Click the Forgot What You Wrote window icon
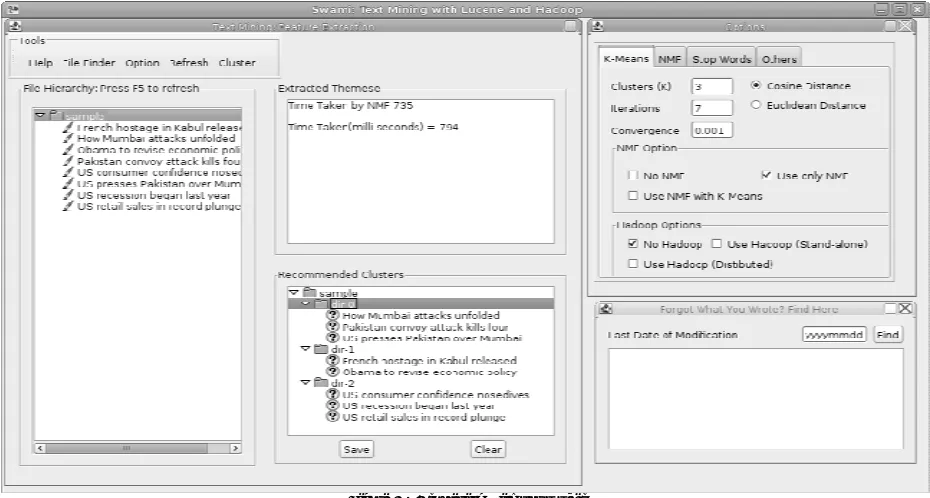This screenshot has height=498, width=930. [606, 308]
